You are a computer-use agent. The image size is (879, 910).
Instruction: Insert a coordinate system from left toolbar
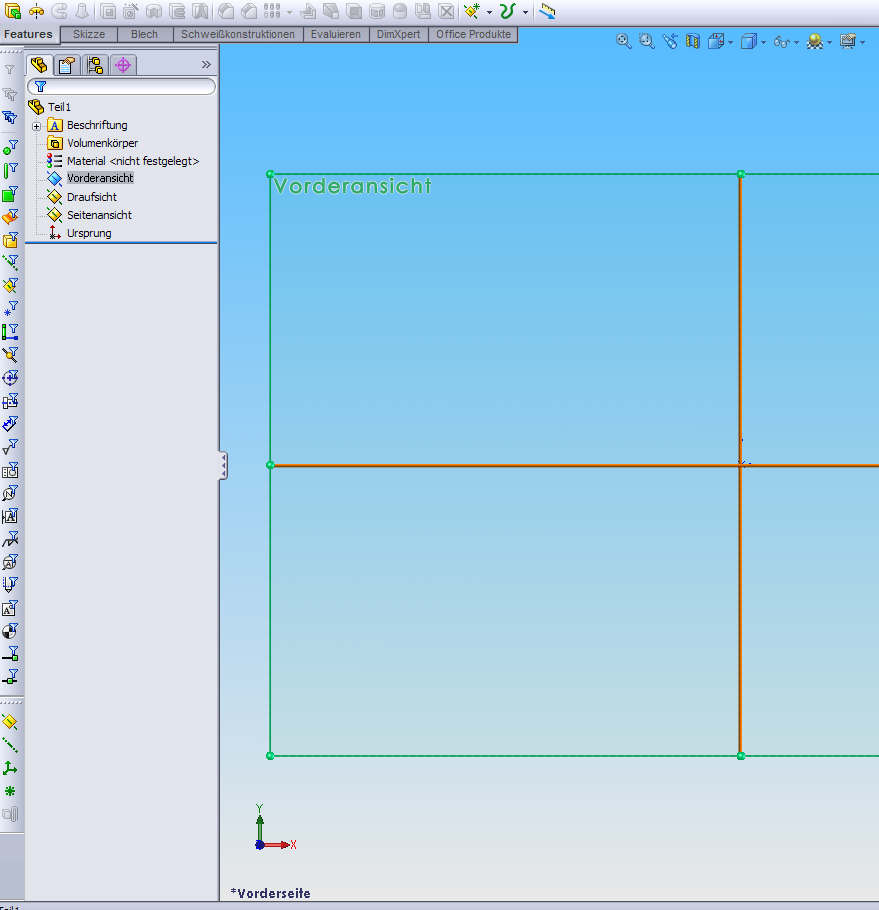pos(10,768)
